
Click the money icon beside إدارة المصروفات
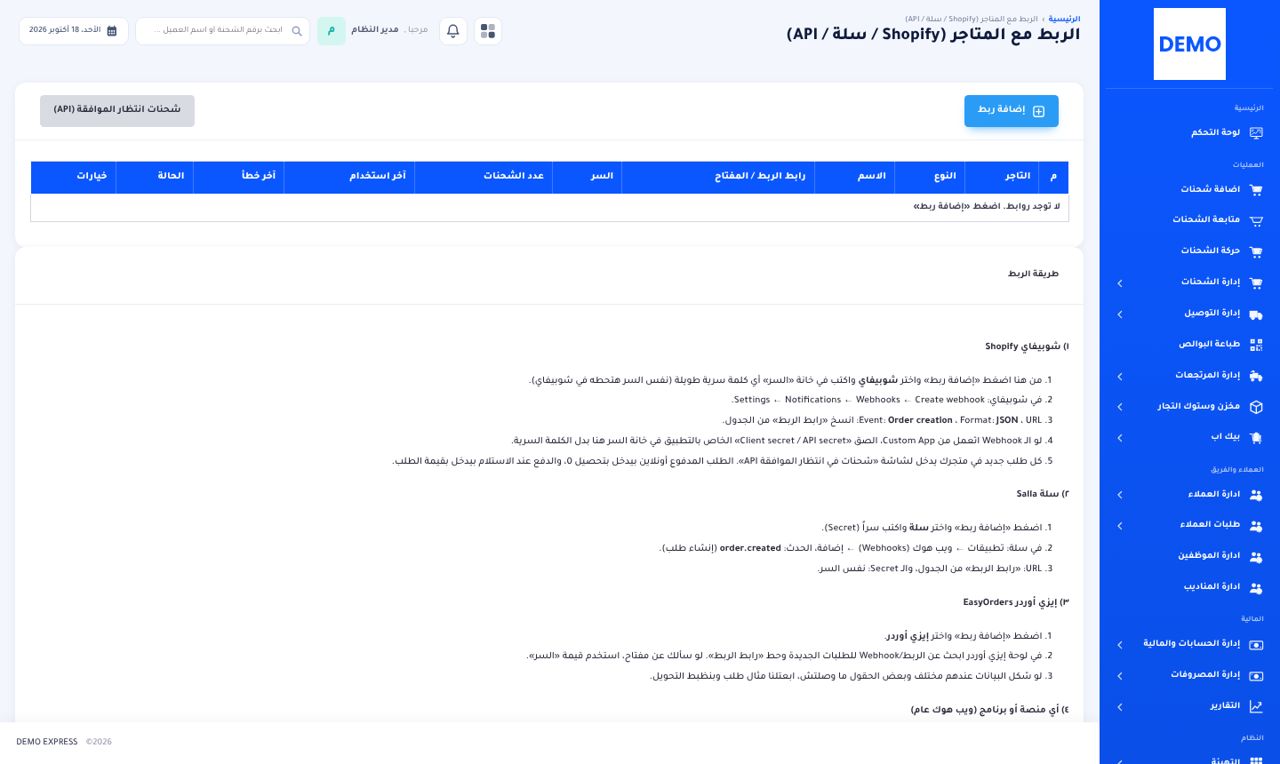tap(1256, 676)
